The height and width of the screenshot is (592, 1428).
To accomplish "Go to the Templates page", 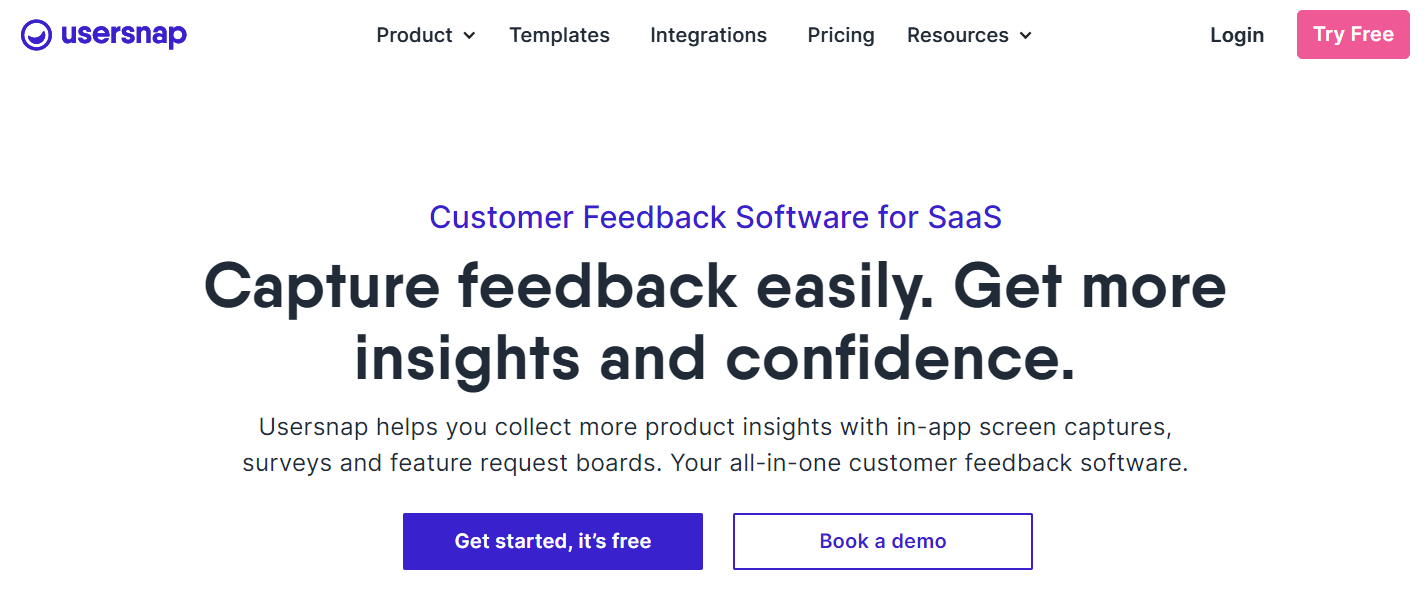I will [x=559, y=35].
